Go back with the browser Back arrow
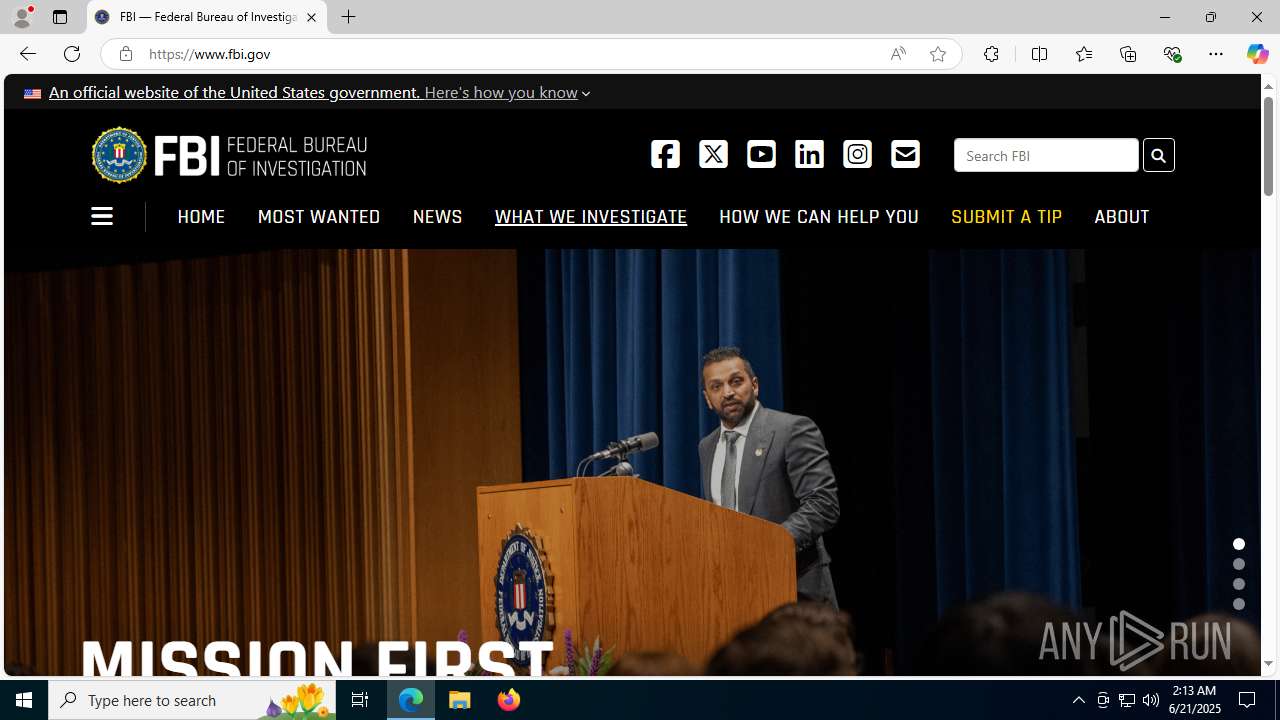This screenshot has height=720, width=1280. click(x=27, y=54)
